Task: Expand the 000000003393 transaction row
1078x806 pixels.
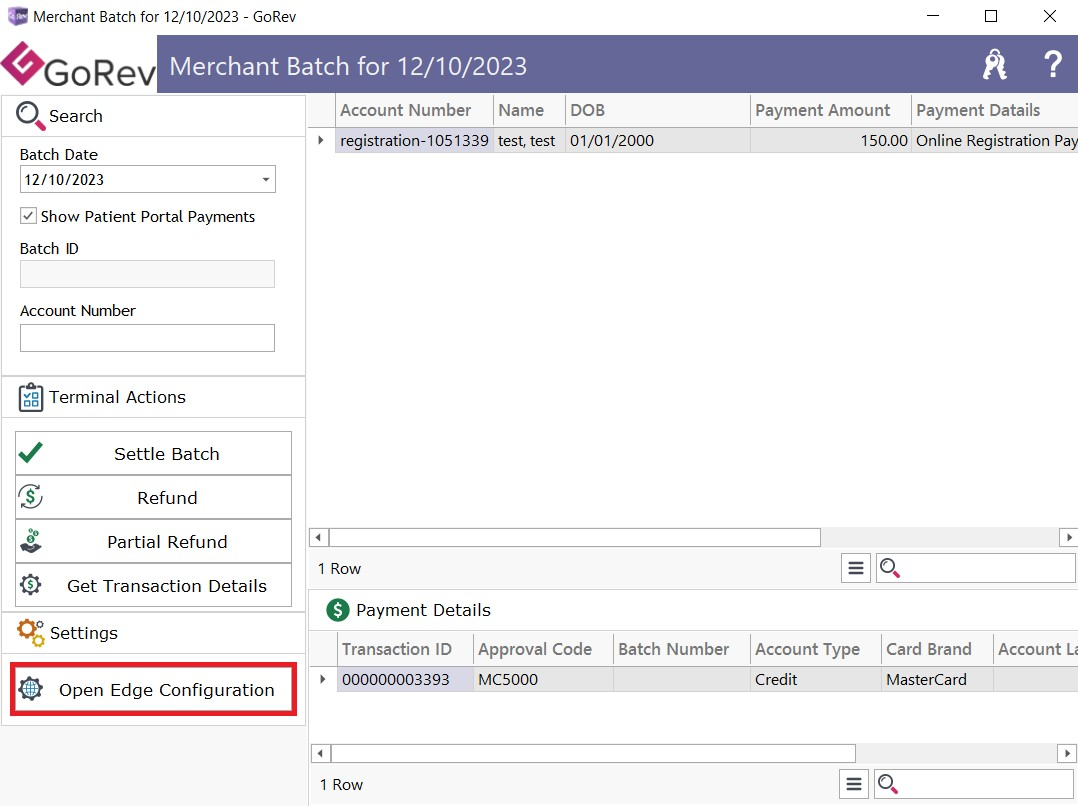Action: pos(322,679)
